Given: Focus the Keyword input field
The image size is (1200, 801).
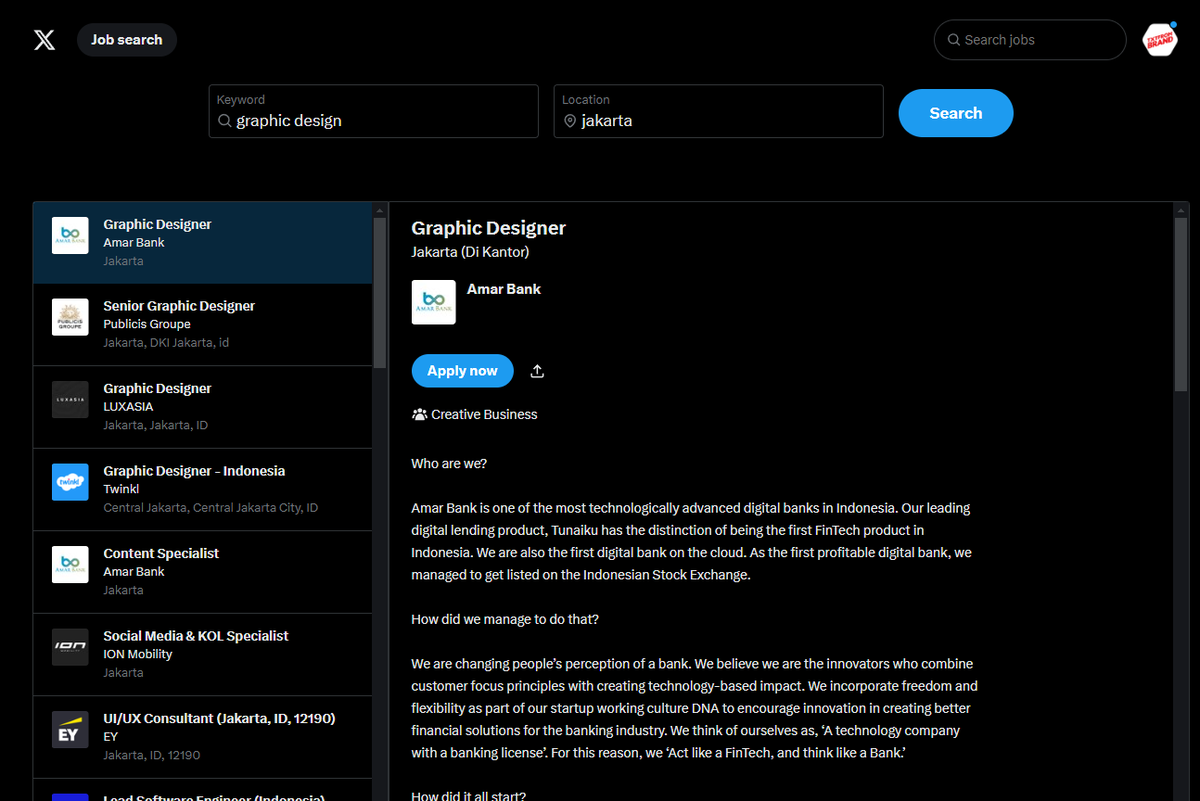Looking at the screenshot, I should point(374,111).
